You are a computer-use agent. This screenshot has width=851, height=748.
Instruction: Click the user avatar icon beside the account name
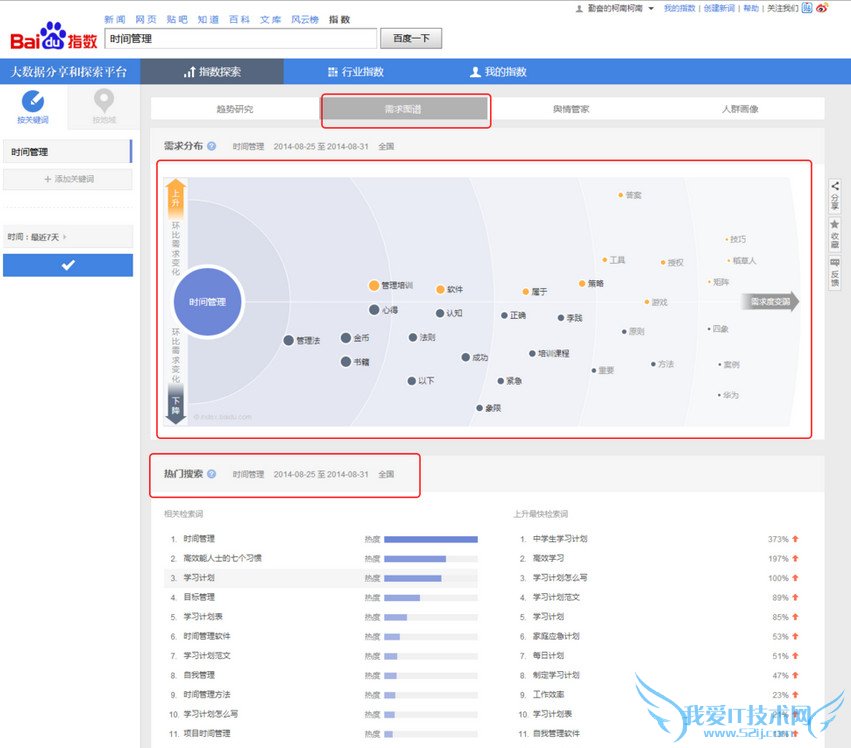pyautogui.click(x=579, y=8)
